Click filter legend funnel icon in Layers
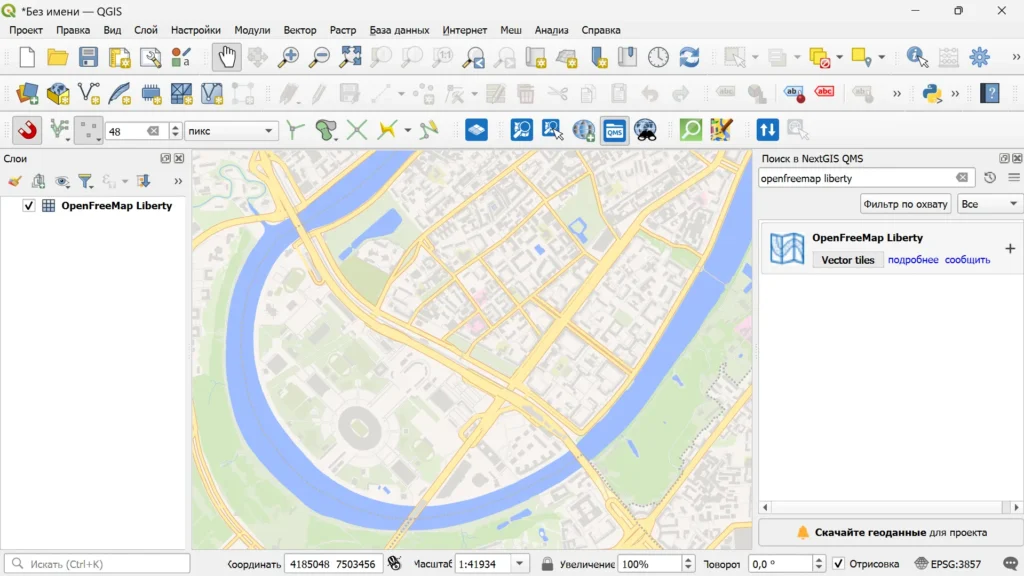This screenshot has width=1024, height=576. [85, 181]
